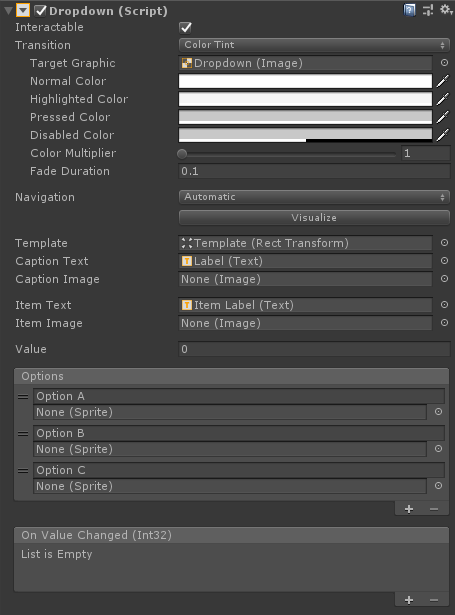The width and height of the screenshot is (455, 615).
Task: Disable the Dropdown script enable checkbox
Action: pyautogui.click(x=41, y=11)
